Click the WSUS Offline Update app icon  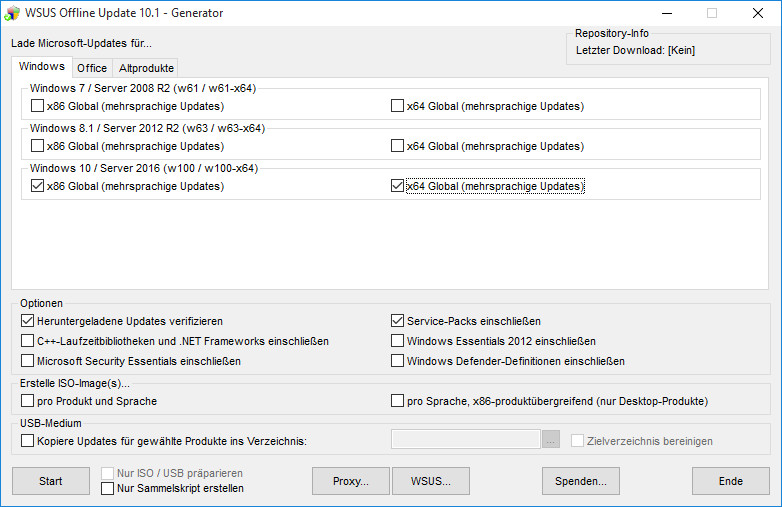(12, 13)
